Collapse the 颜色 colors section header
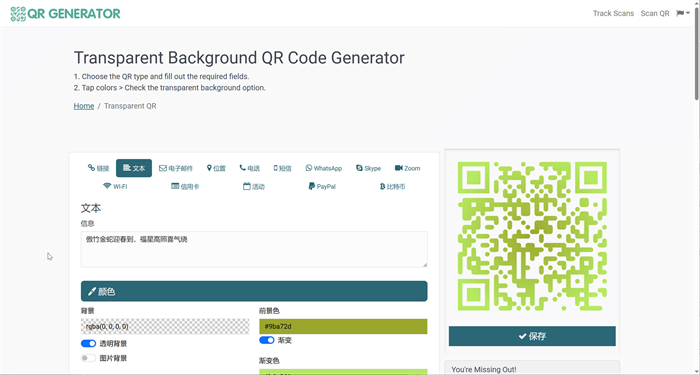The image size is (700, 375). pos(254,291)
